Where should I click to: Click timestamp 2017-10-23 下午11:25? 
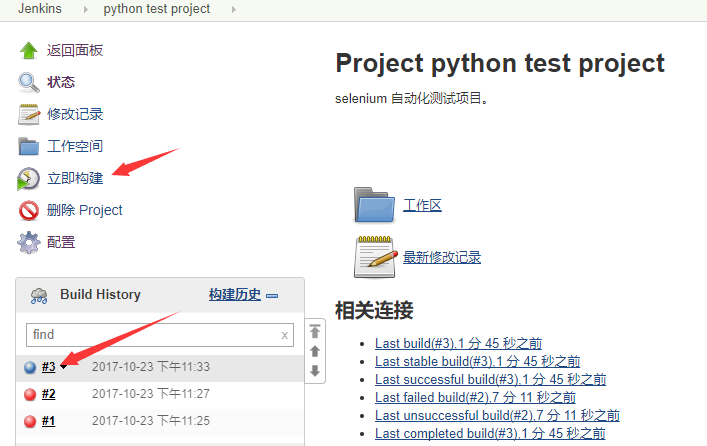click(151, 421)
